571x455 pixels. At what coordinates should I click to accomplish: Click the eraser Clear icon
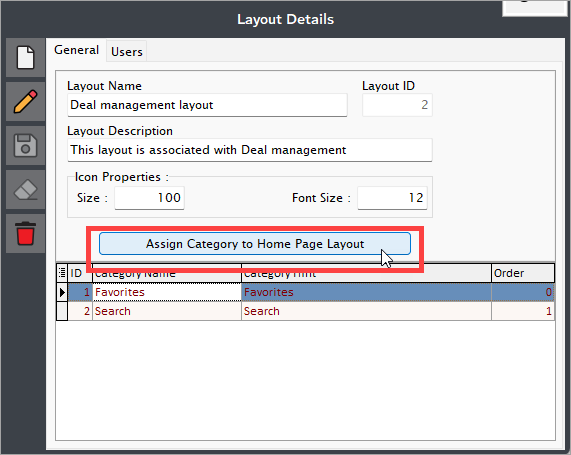pyautogui.click(x=25, y=189)
